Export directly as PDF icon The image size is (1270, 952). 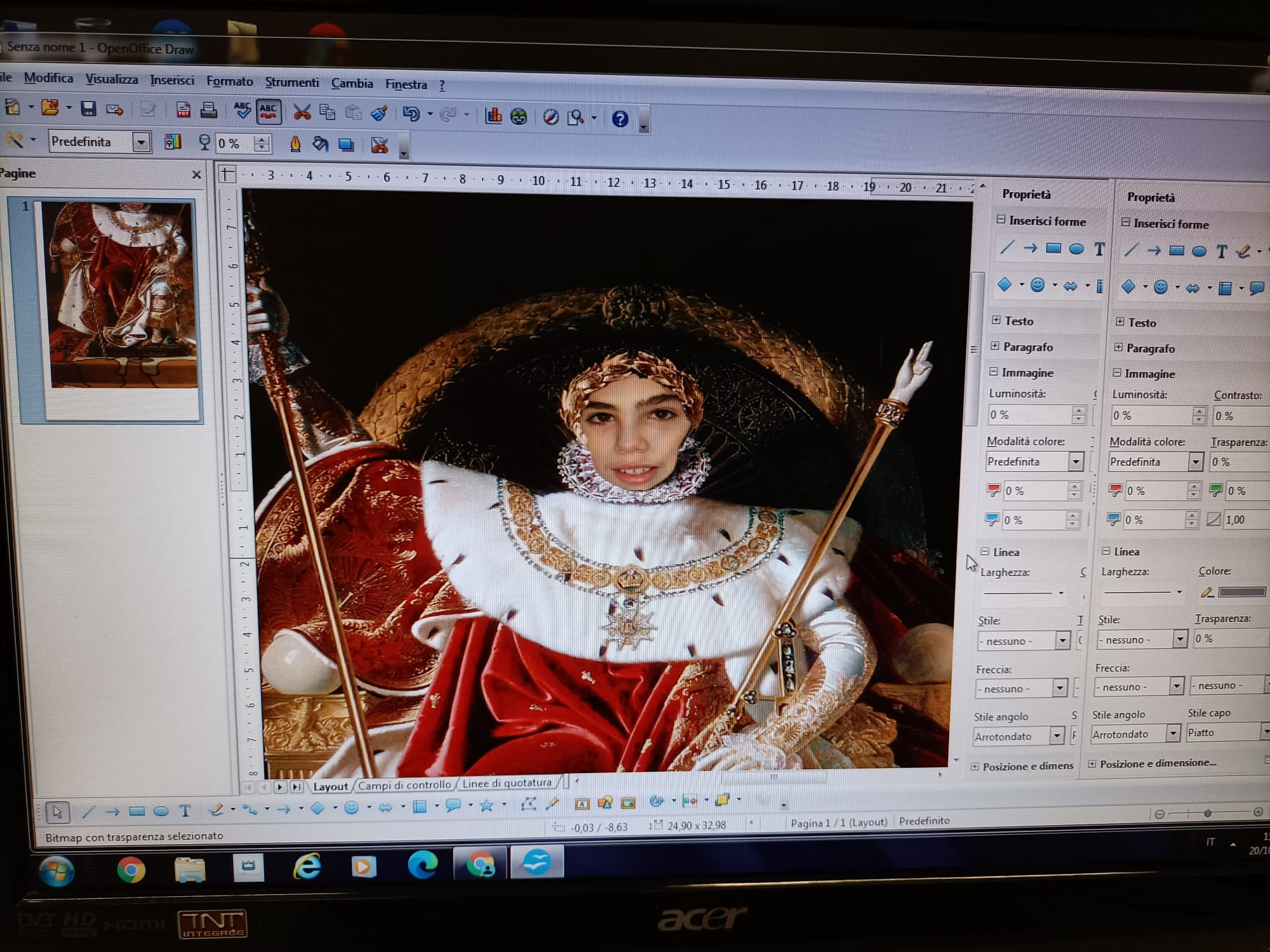[x=184, y=110]
